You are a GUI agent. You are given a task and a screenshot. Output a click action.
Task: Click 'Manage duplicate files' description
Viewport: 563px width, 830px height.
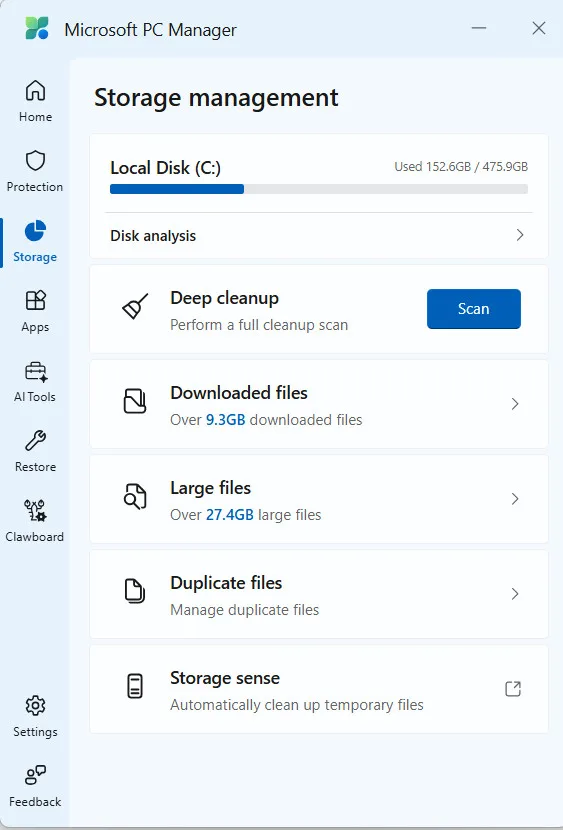[x=244, y=610]
